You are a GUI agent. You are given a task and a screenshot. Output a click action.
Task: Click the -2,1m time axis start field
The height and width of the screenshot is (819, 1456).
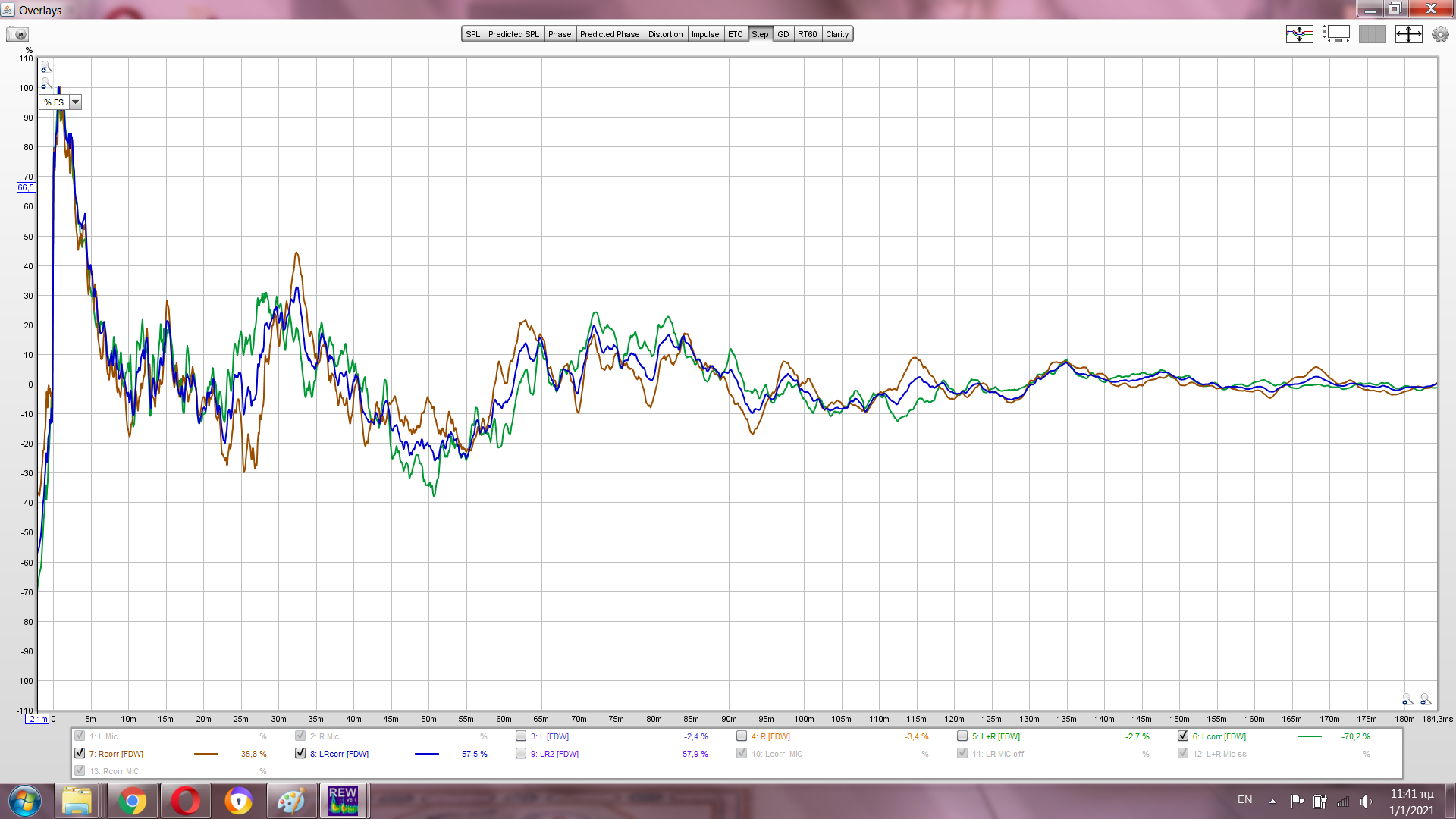(37, 719)
